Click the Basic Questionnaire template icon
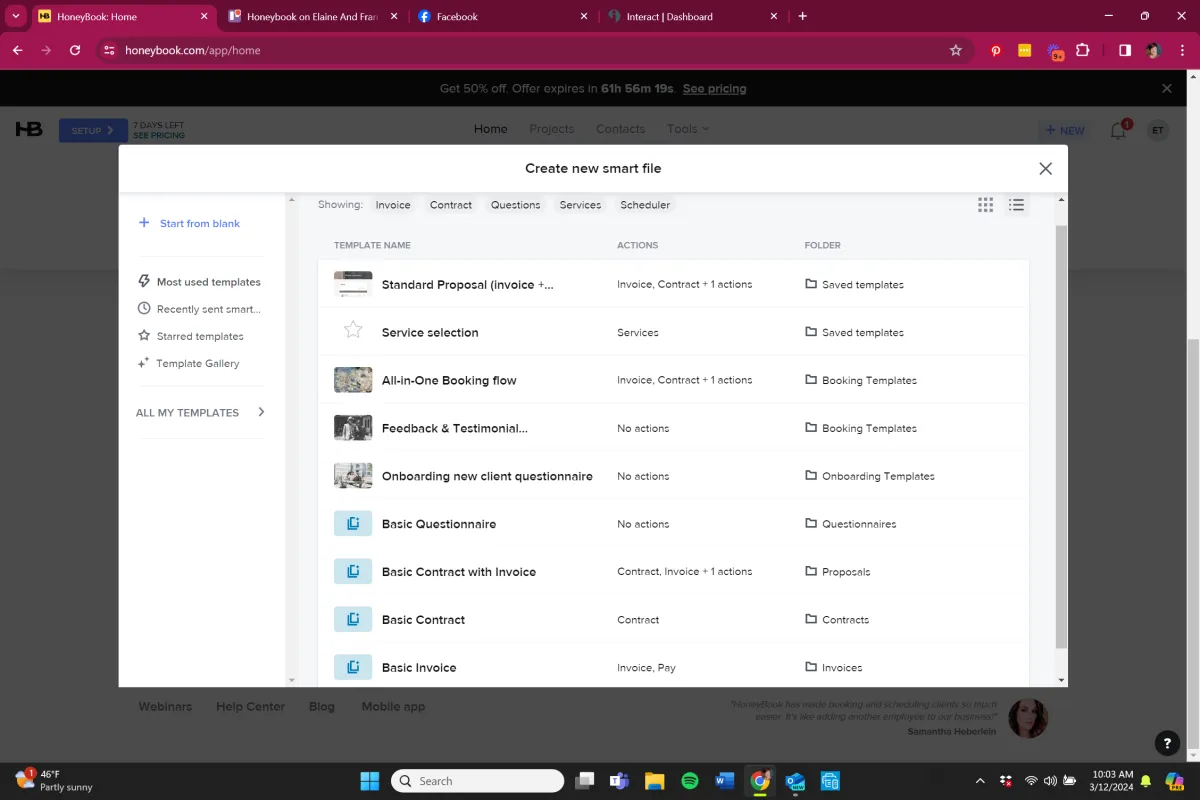The height and width of the screenshot is (800, 1200). (x=353, y=524)
